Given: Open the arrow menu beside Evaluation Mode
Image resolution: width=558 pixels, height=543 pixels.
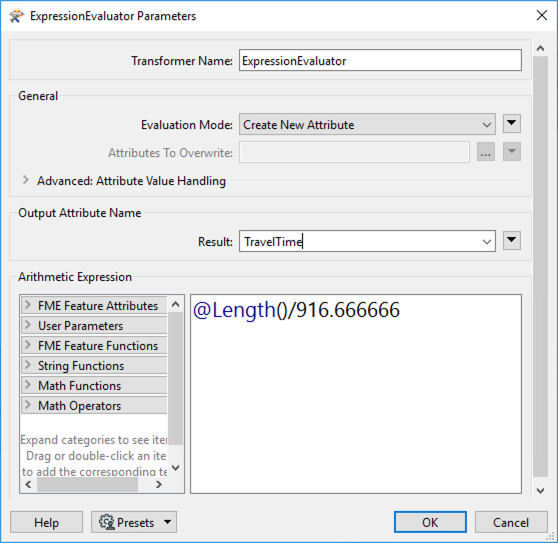Looking at the screenshot, I should pyautogui.click(x=512, y=123).
